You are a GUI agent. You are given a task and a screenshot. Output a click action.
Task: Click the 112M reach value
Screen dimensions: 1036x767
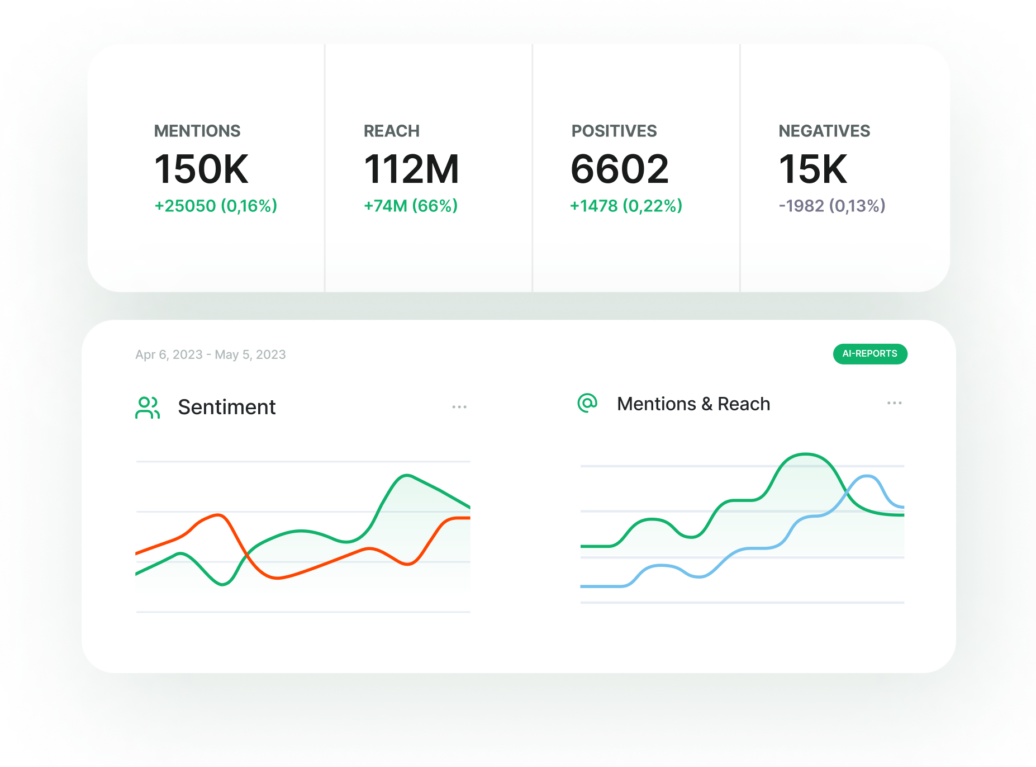pyautogui.click(x=411, y=169)
